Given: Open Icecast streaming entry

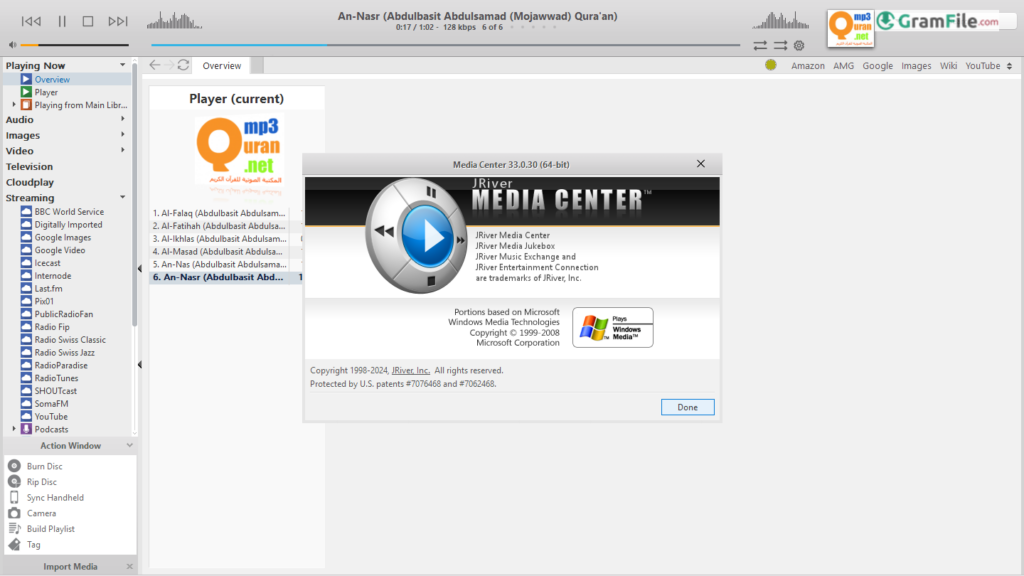Looking at the screenshot, I should pyautogui.click(x=47, y=263).
